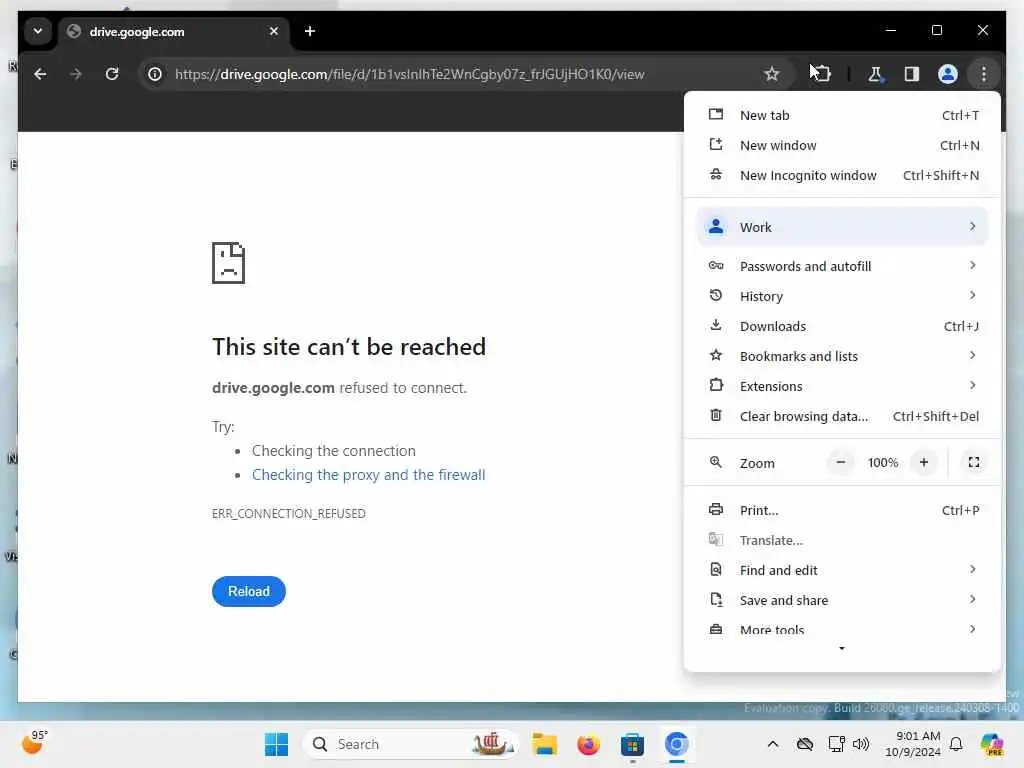Choose New window from menu

(842, 146)
